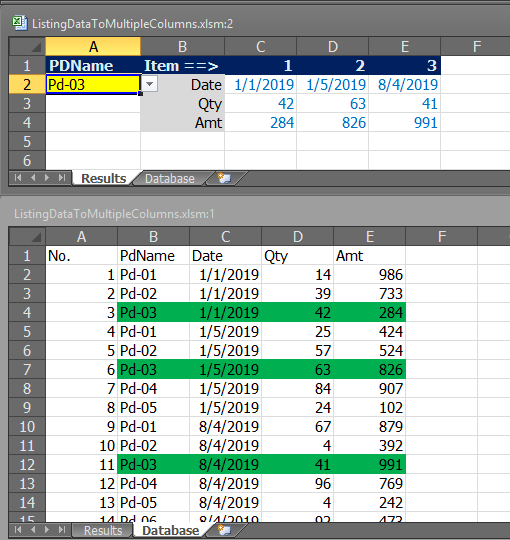
Task: Click the 'Item ==>' header cell
Action: click(x=183, y=65)
